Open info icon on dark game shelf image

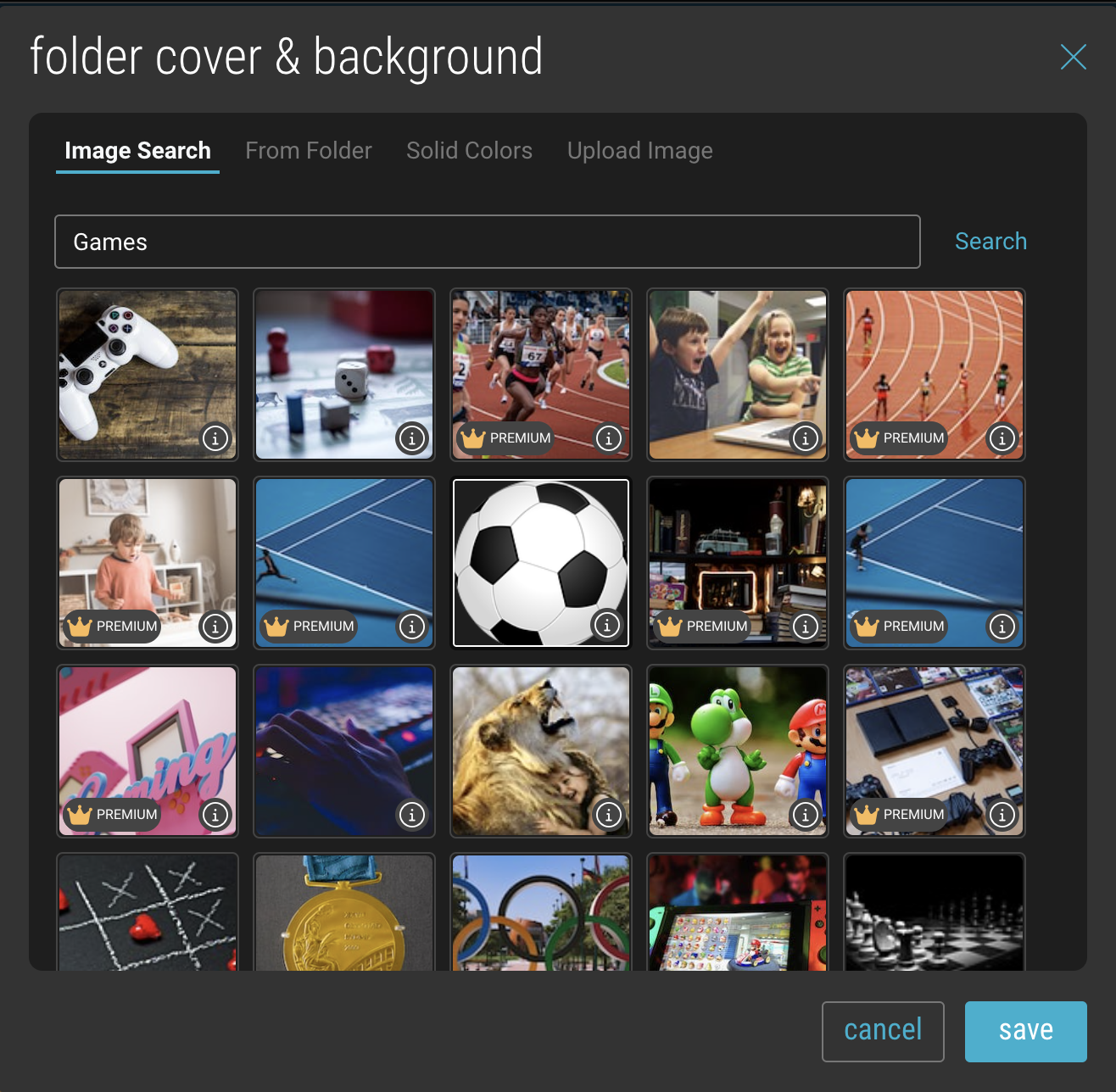tap(806, 627)
